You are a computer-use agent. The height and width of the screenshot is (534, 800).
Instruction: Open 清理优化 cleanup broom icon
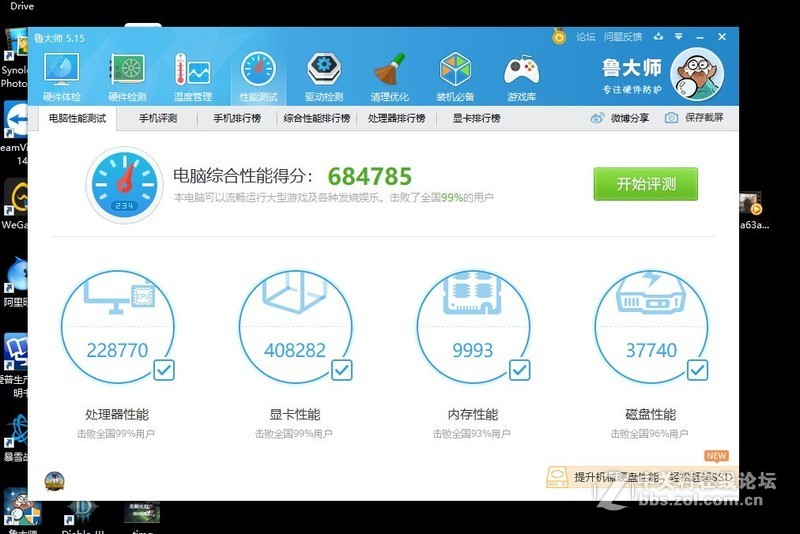(389, 77)
